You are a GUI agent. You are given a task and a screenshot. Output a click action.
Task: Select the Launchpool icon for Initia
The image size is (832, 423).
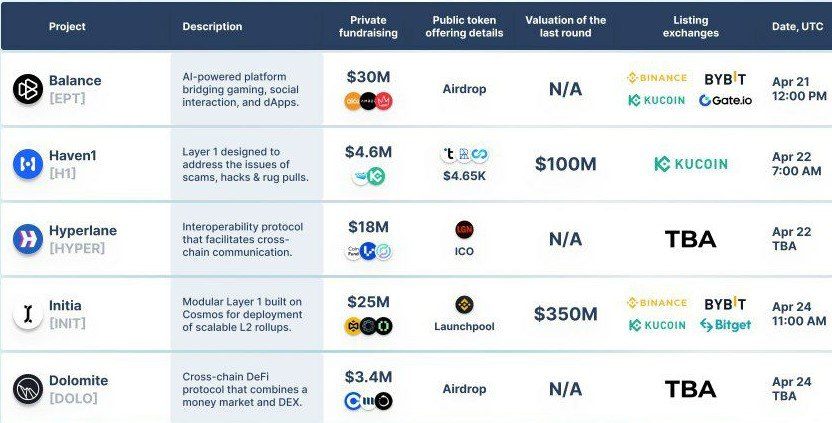[464, 304]
